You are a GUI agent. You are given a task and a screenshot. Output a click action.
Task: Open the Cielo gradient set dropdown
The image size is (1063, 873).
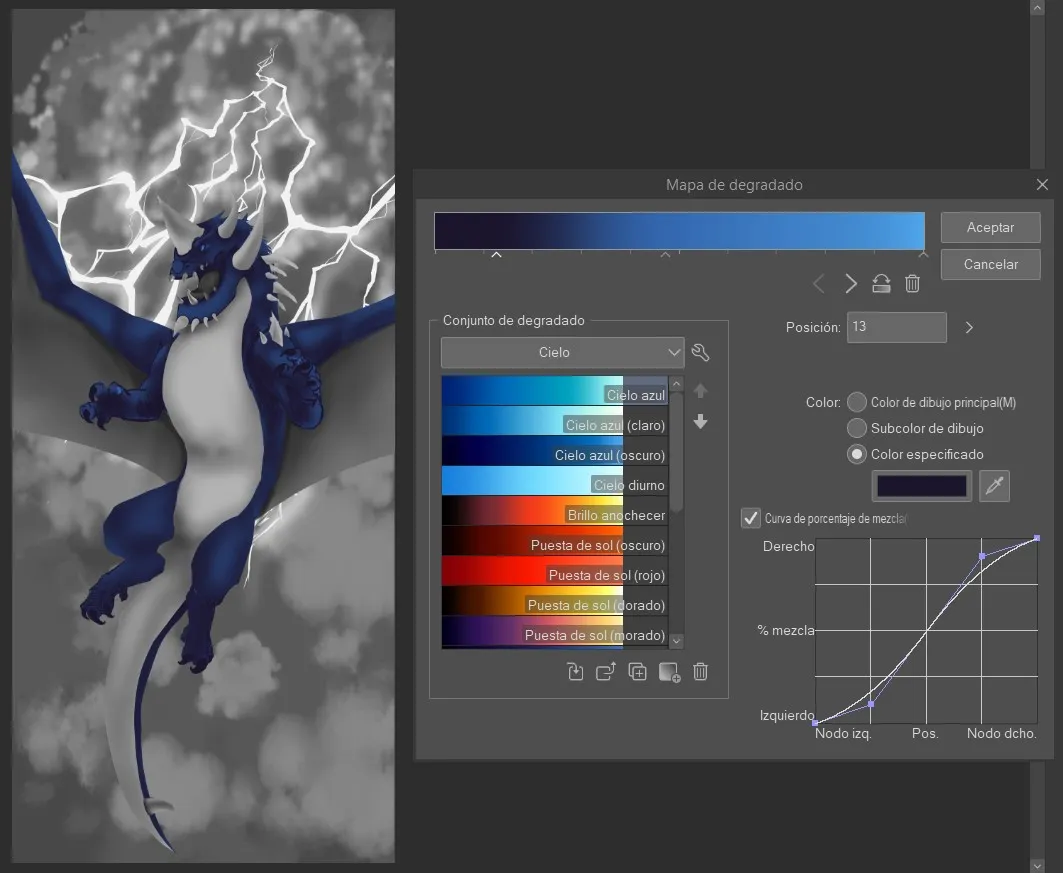[562, 352]
